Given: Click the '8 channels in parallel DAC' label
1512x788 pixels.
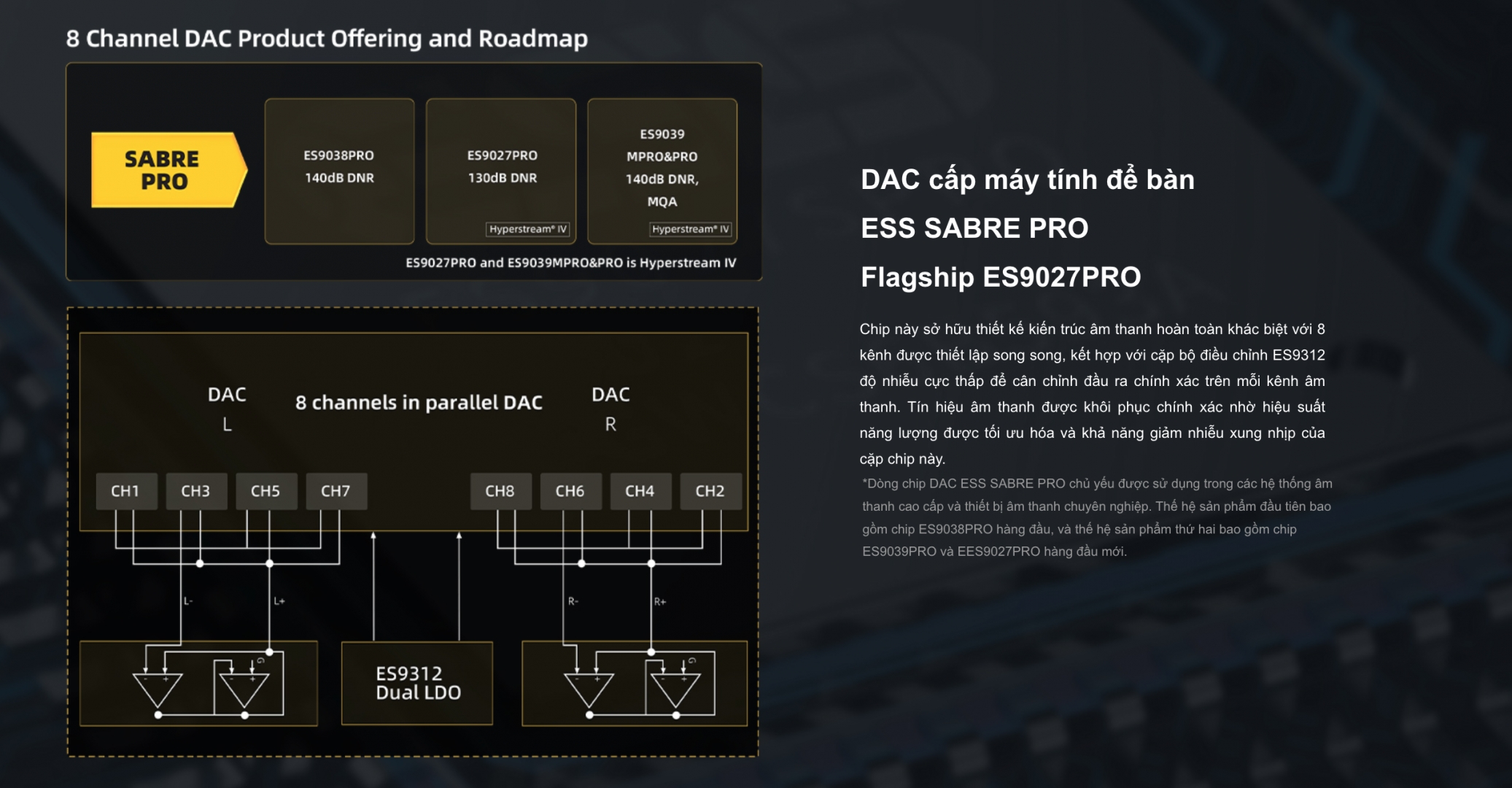Looking at the screenshot, I should click(419, 403).
